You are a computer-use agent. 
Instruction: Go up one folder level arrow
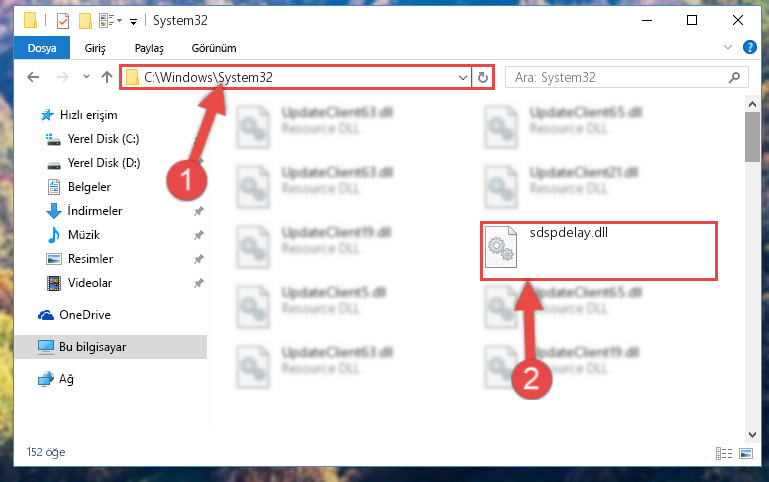coord(106,77)
